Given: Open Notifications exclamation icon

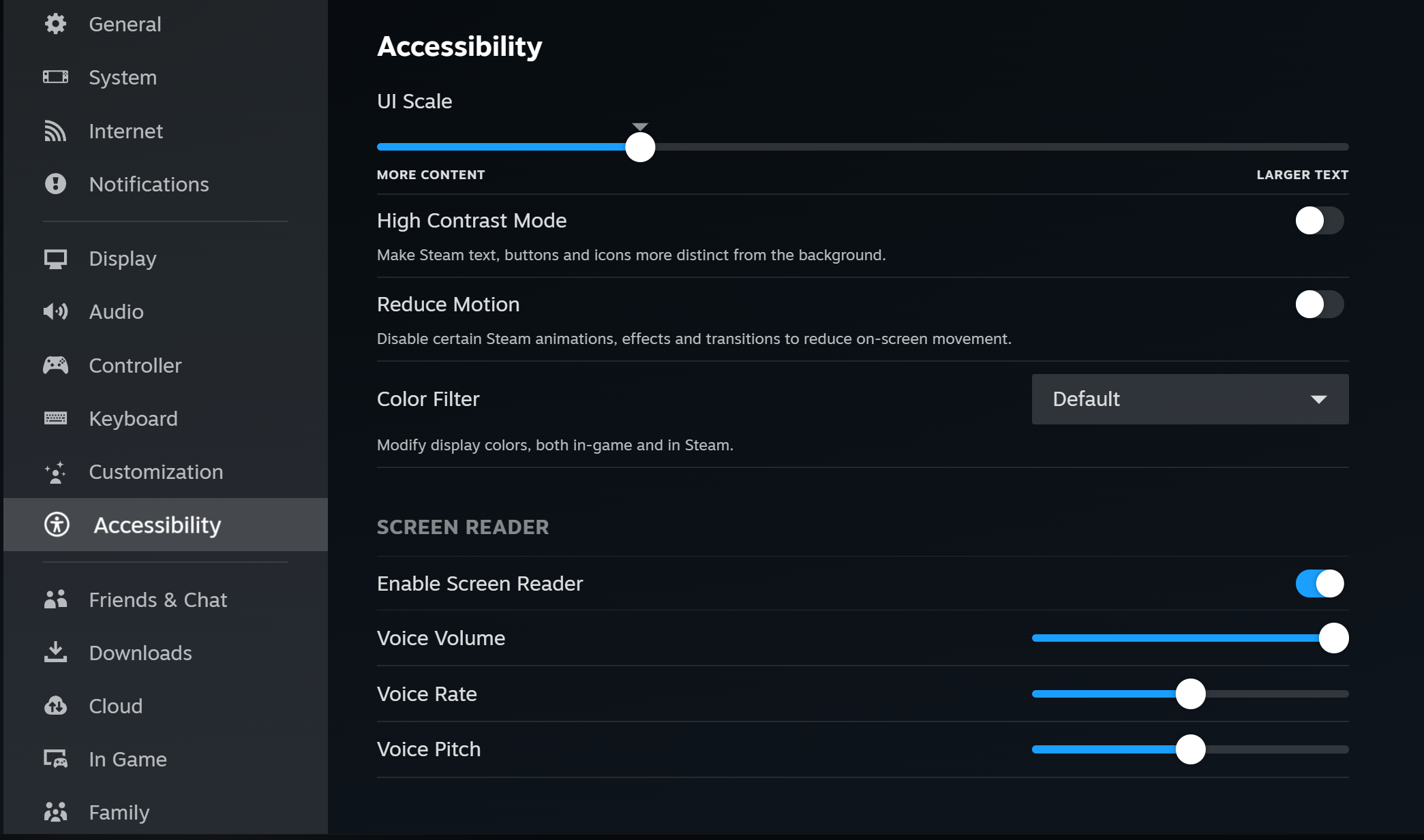Looking at the screenshot, I should coord(55,184).
